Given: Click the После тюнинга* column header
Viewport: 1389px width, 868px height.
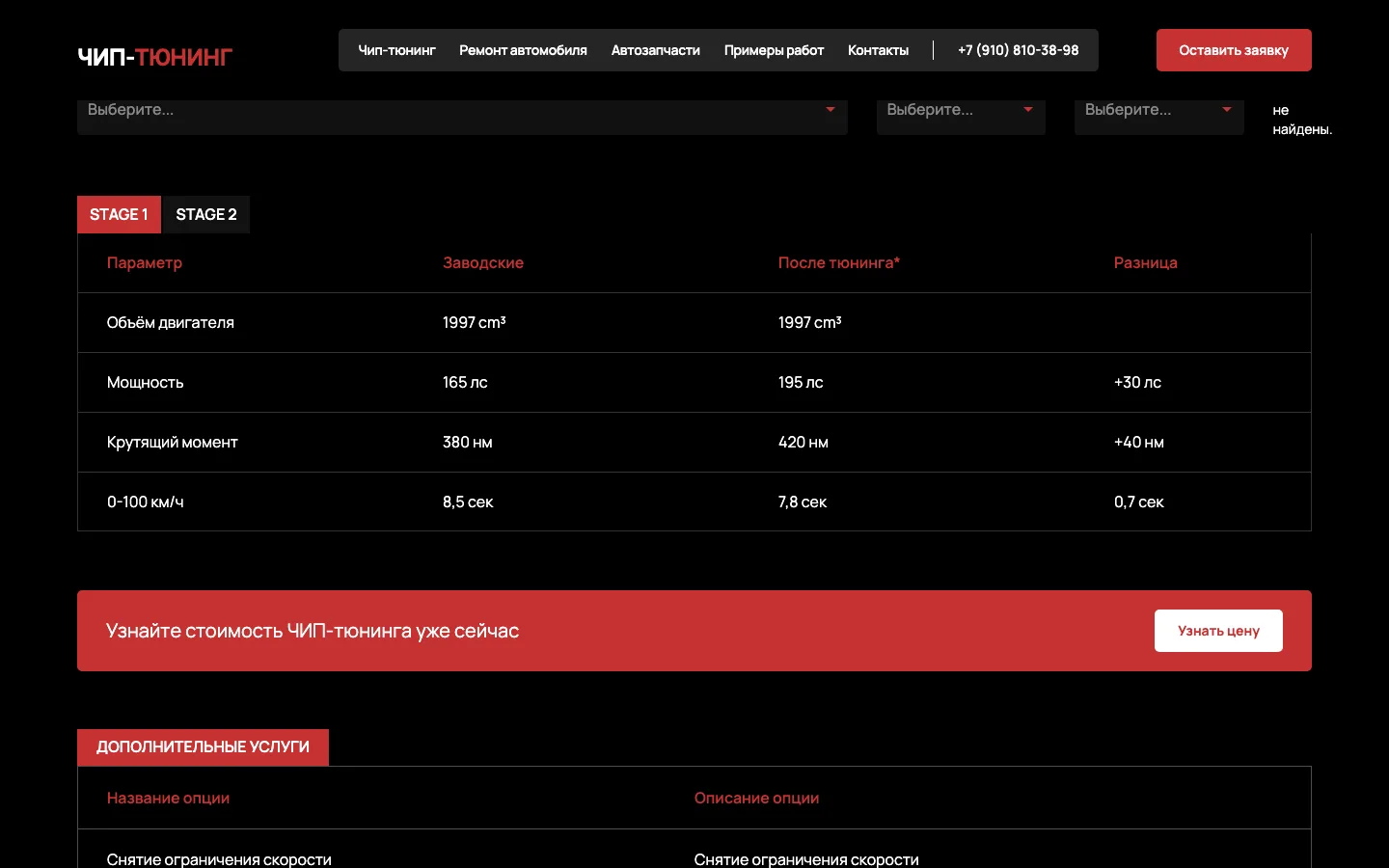Looking at the screenshot, I should (x=839, y=262).
